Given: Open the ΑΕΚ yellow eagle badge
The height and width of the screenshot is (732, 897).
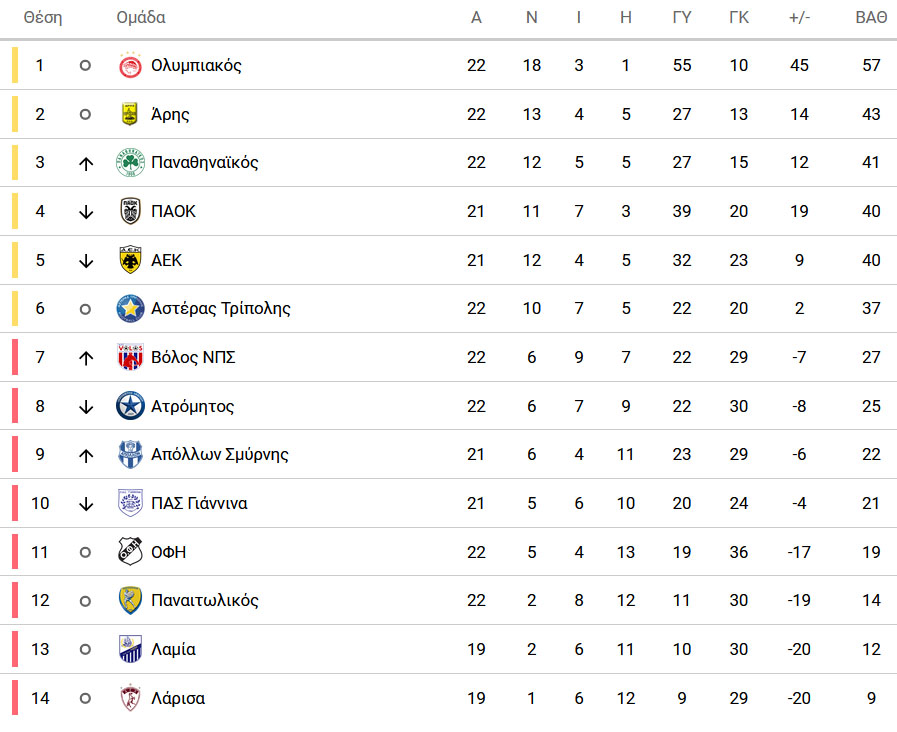Looking at the screenshot, I should coord(130,260).
